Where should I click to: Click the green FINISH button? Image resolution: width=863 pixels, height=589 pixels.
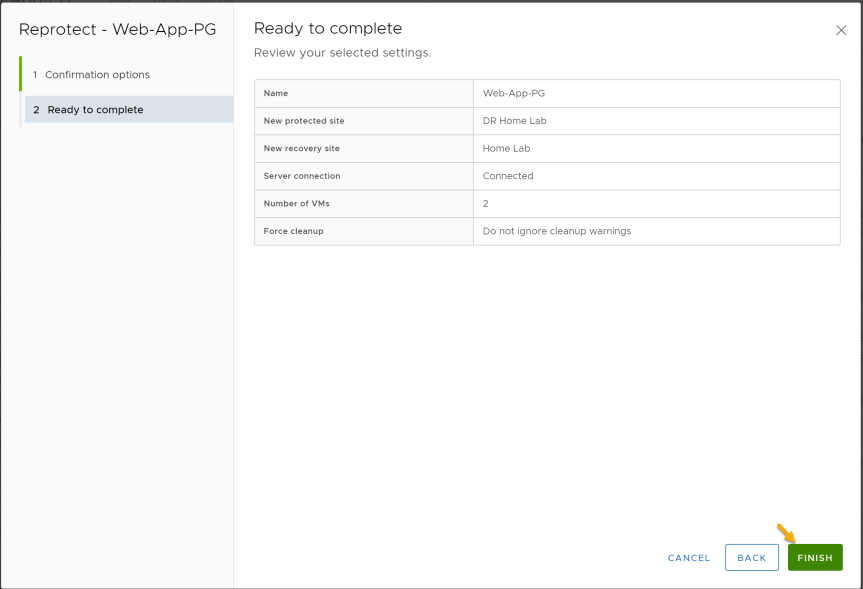(x=815, y=557)
